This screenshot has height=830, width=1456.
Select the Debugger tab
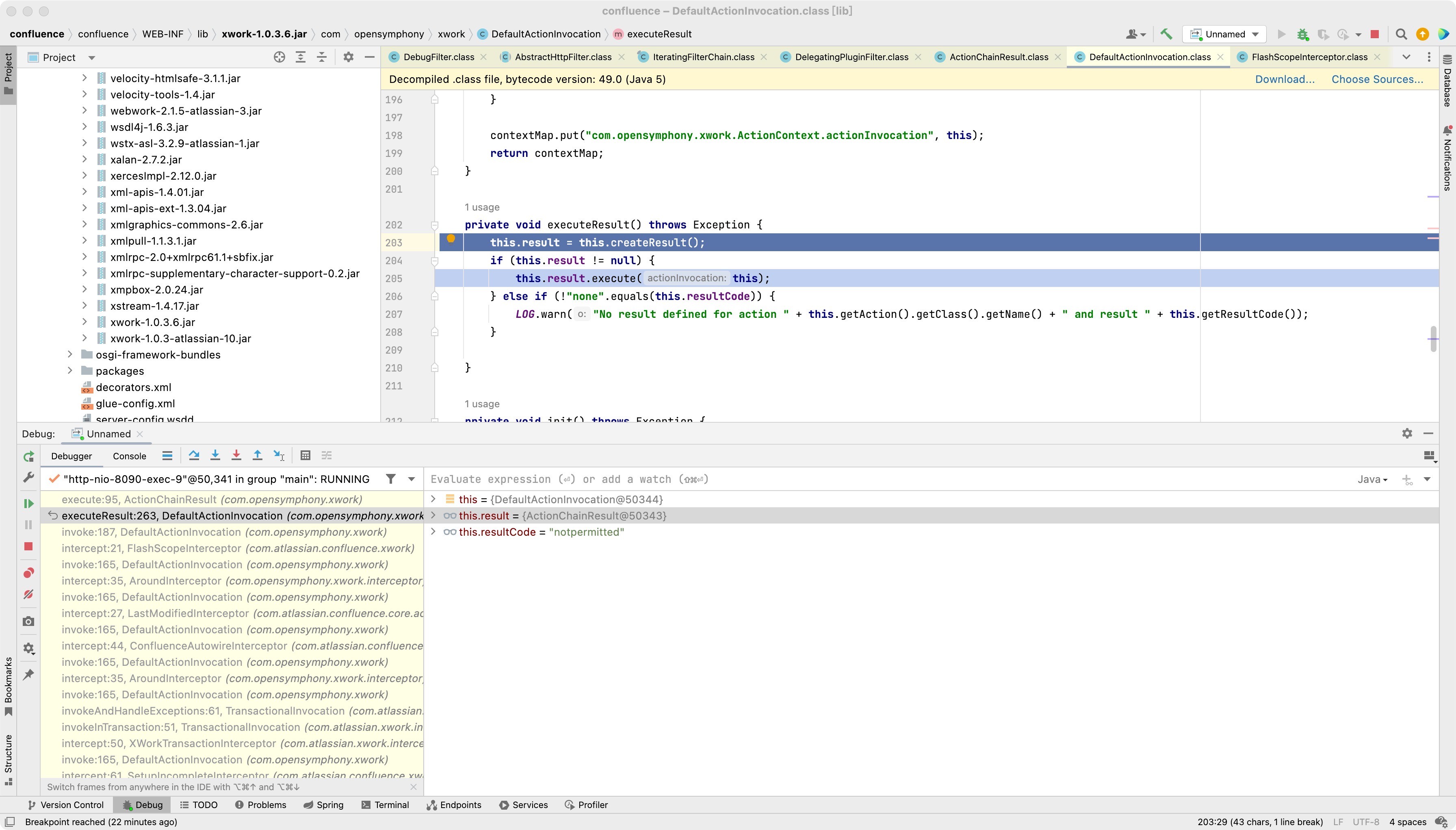click(71, 456)
